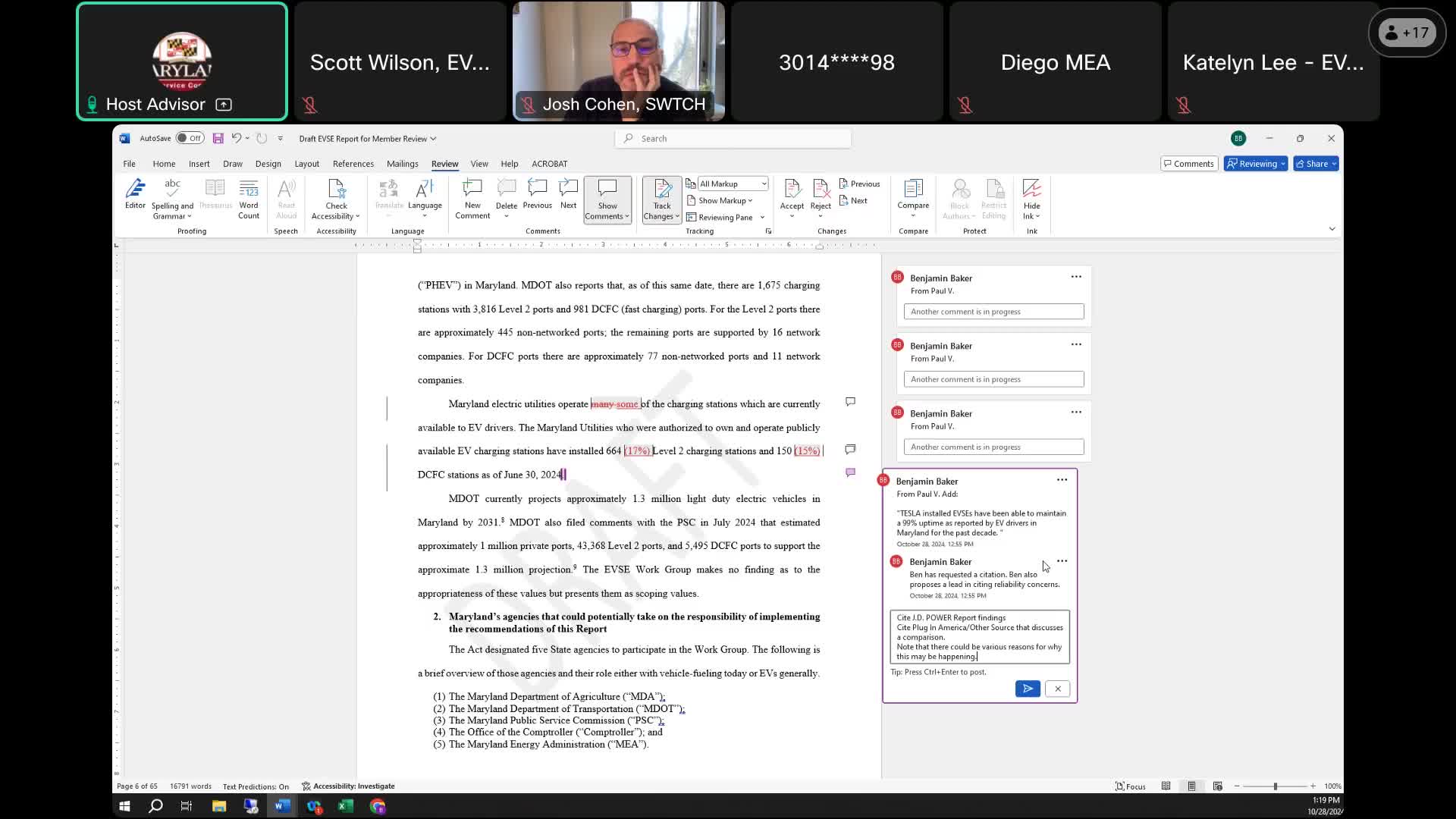The width and height of the screenshot is (1456, 819).
Task: Click comment marker beside 'many some' line
Action: [850, 401]
